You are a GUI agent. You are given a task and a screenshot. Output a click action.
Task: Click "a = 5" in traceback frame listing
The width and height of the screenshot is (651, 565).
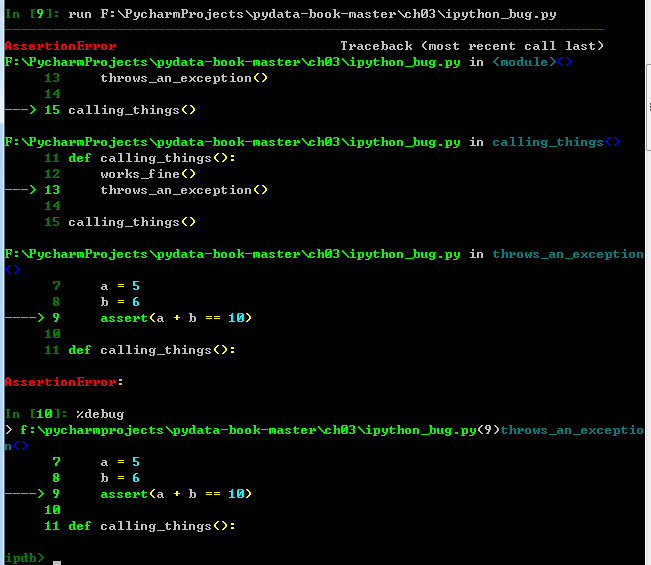point(120,286)
